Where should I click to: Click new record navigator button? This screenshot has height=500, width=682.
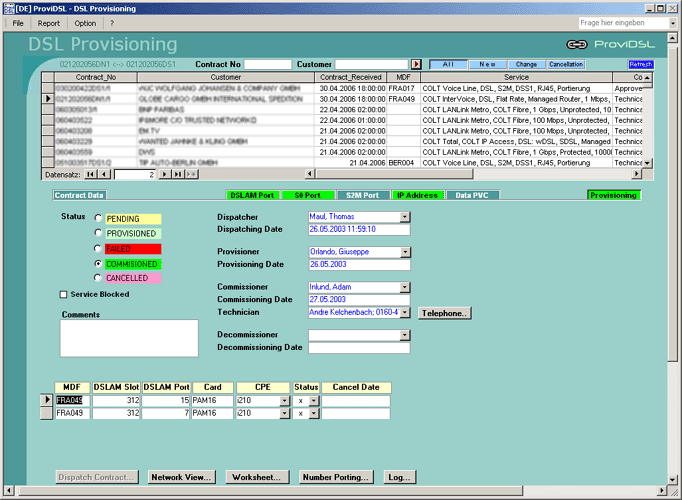click(192, 174)
